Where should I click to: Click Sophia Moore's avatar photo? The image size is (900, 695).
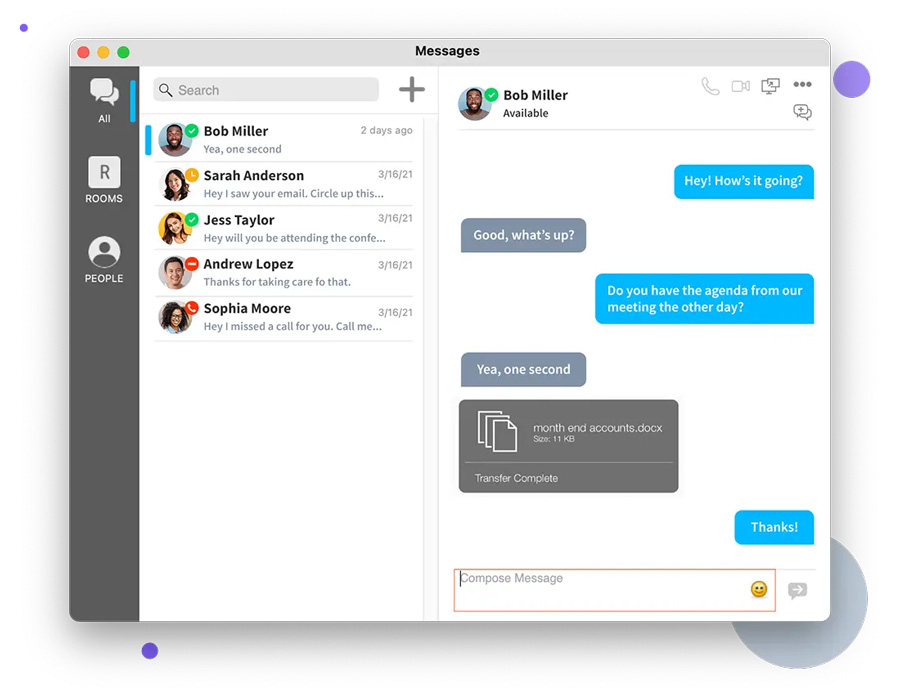(x=174, y=317)
